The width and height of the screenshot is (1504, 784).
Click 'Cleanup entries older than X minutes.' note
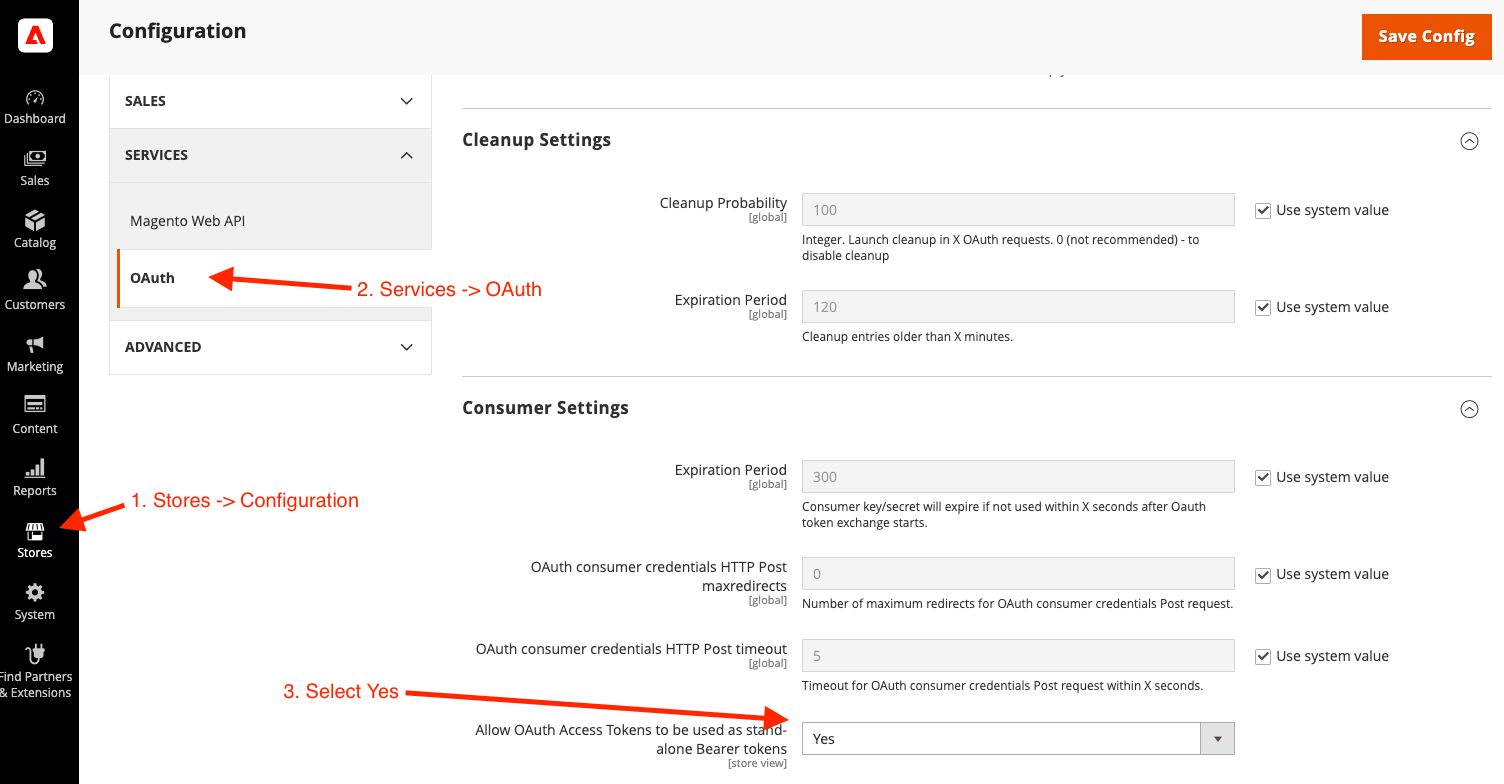(907, 337)
